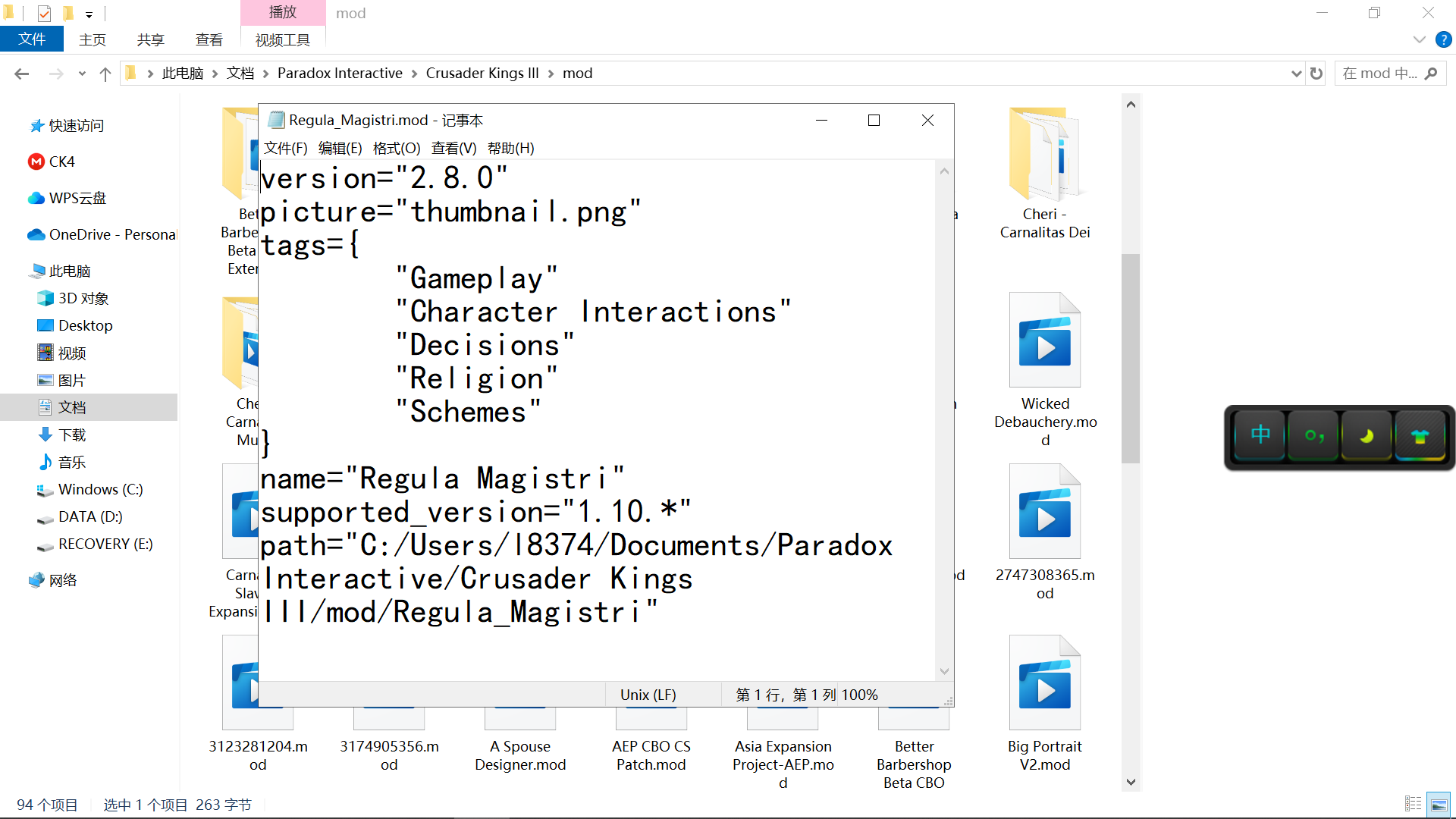Click the refresh icon beside address bar

point(1316,74)
